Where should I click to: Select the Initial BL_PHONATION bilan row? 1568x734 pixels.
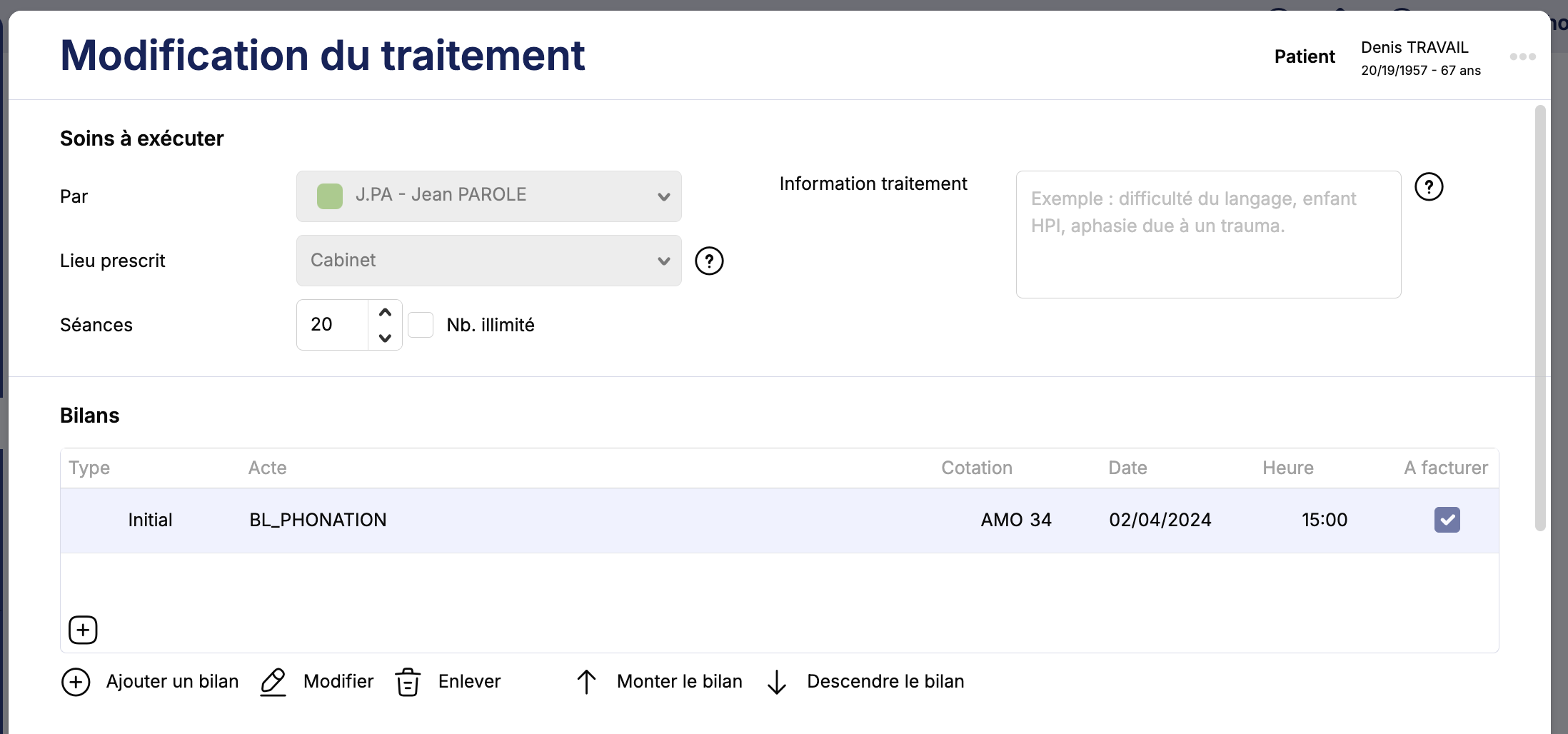point(571,521)
